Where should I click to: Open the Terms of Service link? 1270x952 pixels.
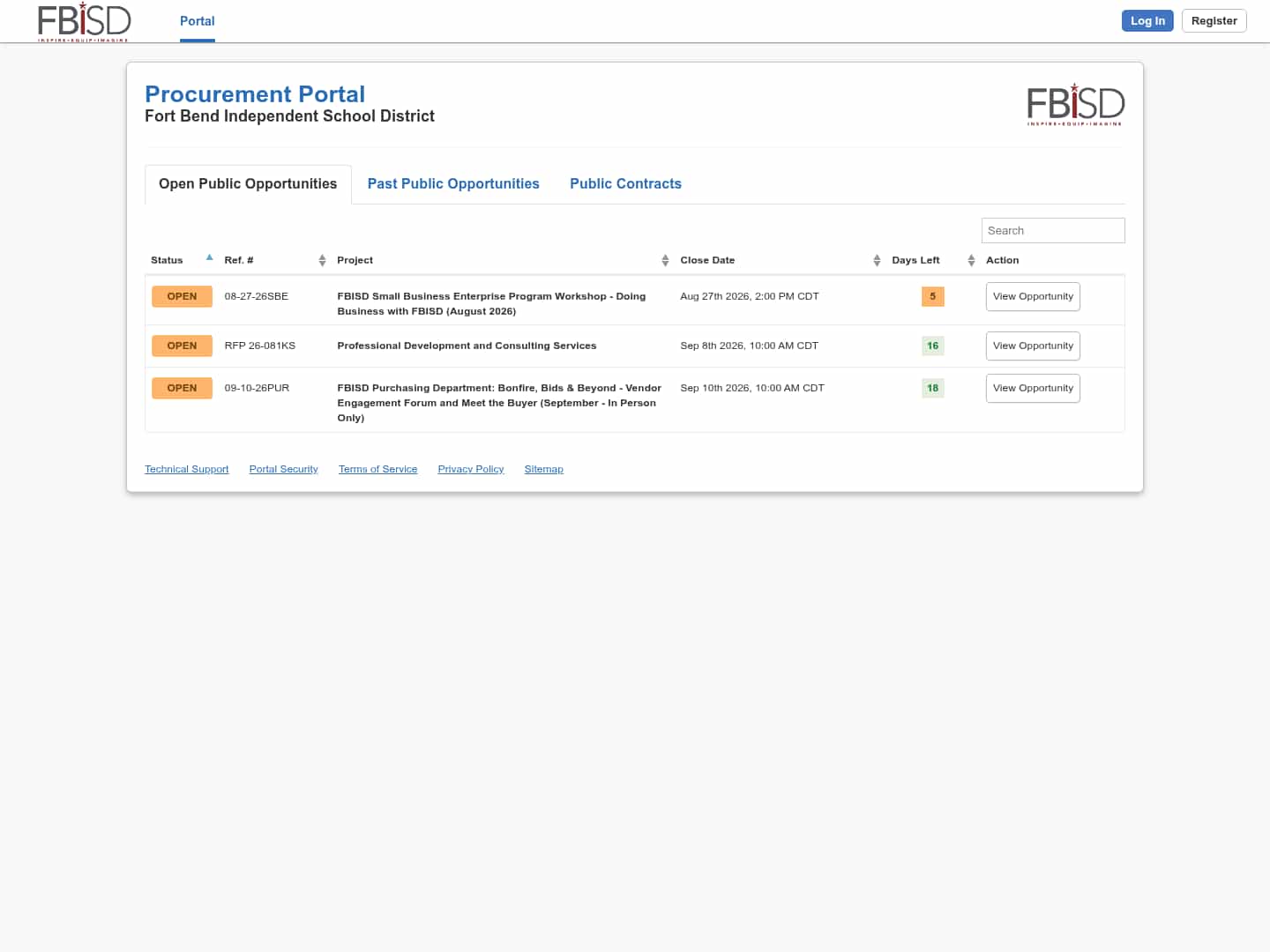click(x=378, y=469)
